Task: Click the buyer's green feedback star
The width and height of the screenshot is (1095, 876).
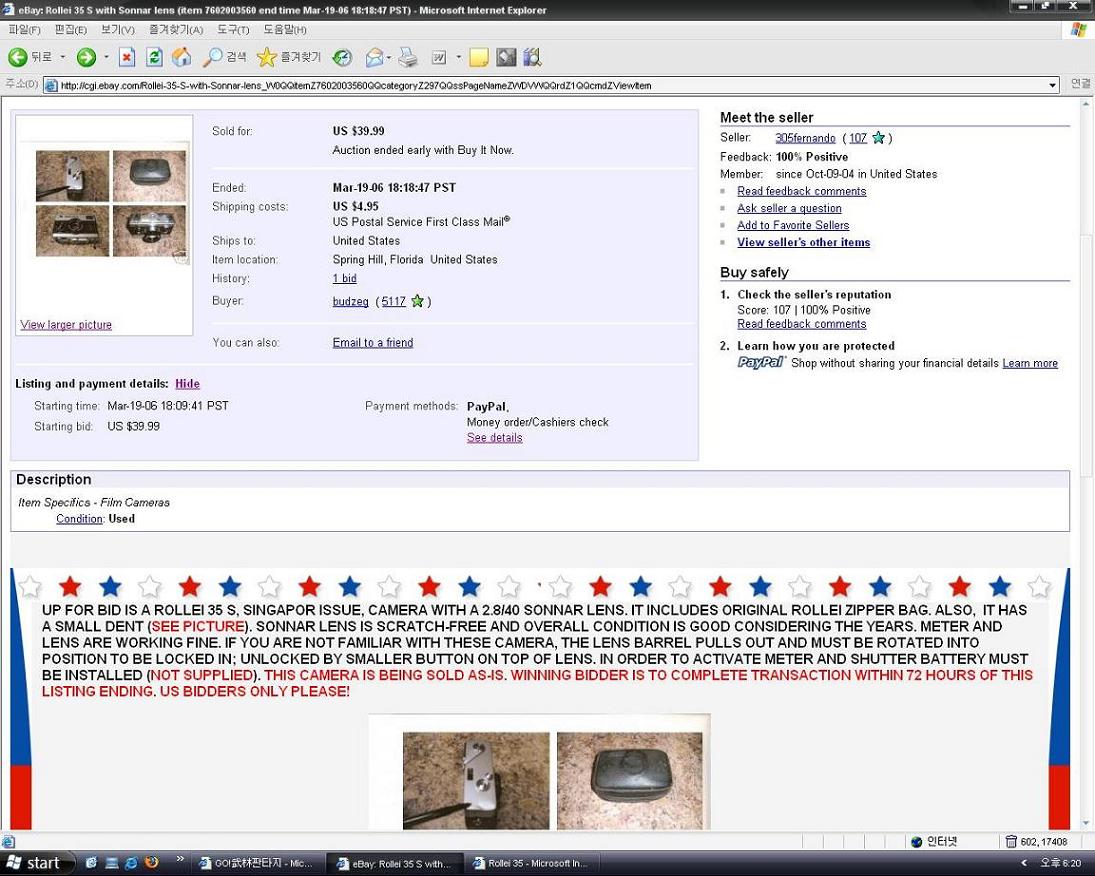Action: pos(418,301)
